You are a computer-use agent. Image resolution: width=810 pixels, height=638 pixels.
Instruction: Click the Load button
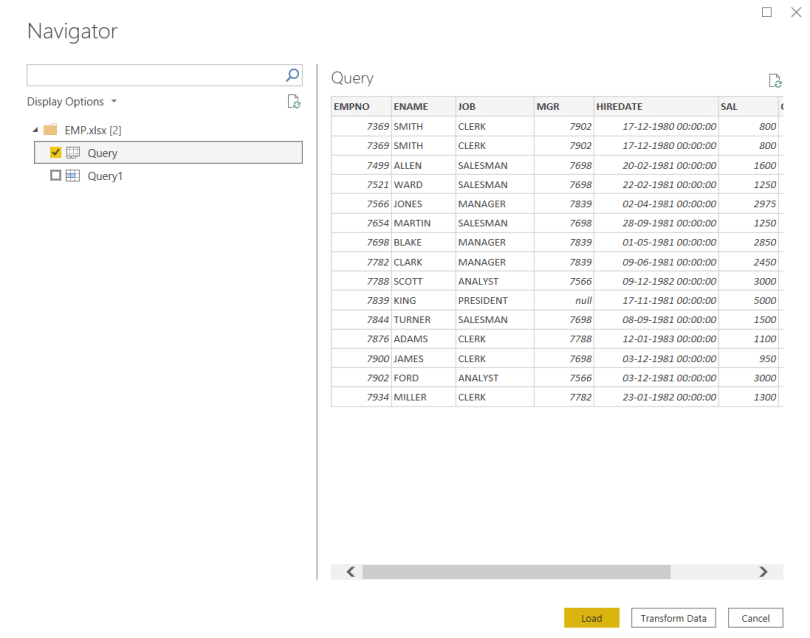(x=591, y=618)
